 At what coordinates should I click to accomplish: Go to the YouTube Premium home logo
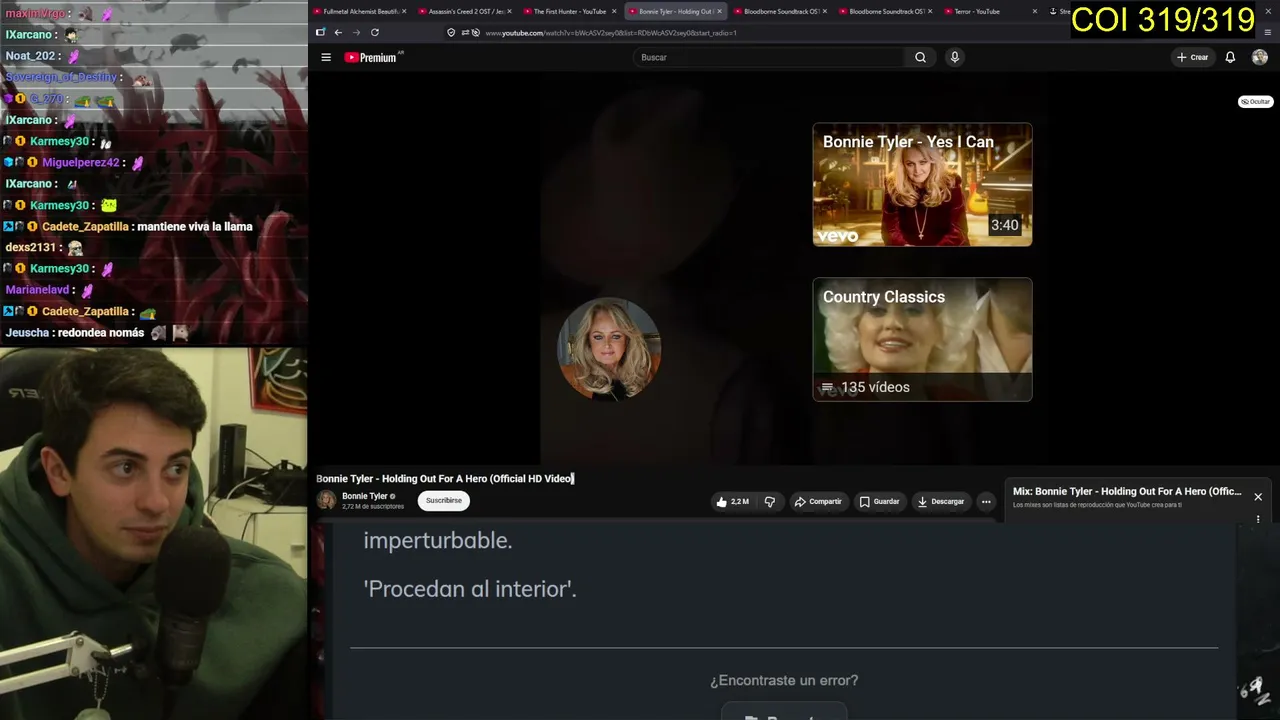[x=371, y=58]
